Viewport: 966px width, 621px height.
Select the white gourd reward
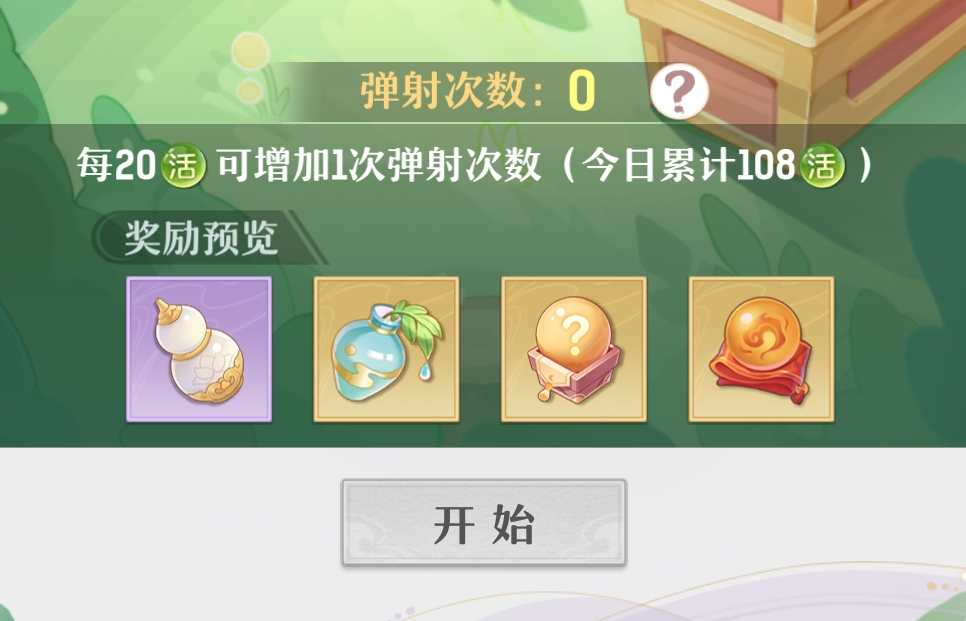coord(199,349)
